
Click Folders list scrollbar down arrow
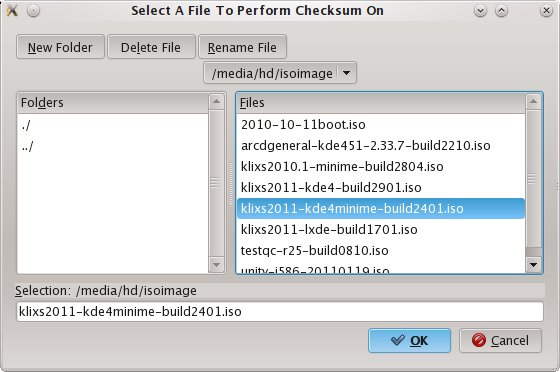pos(216,265)
